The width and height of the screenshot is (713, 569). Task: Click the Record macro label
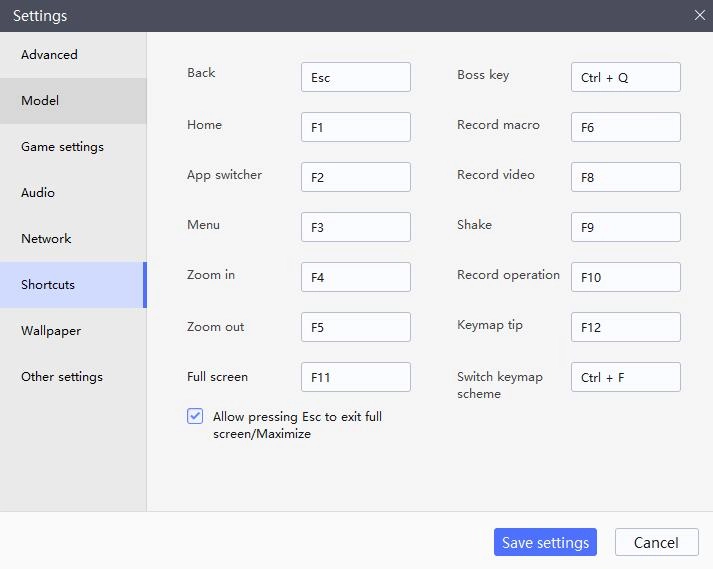coord(498,125)
